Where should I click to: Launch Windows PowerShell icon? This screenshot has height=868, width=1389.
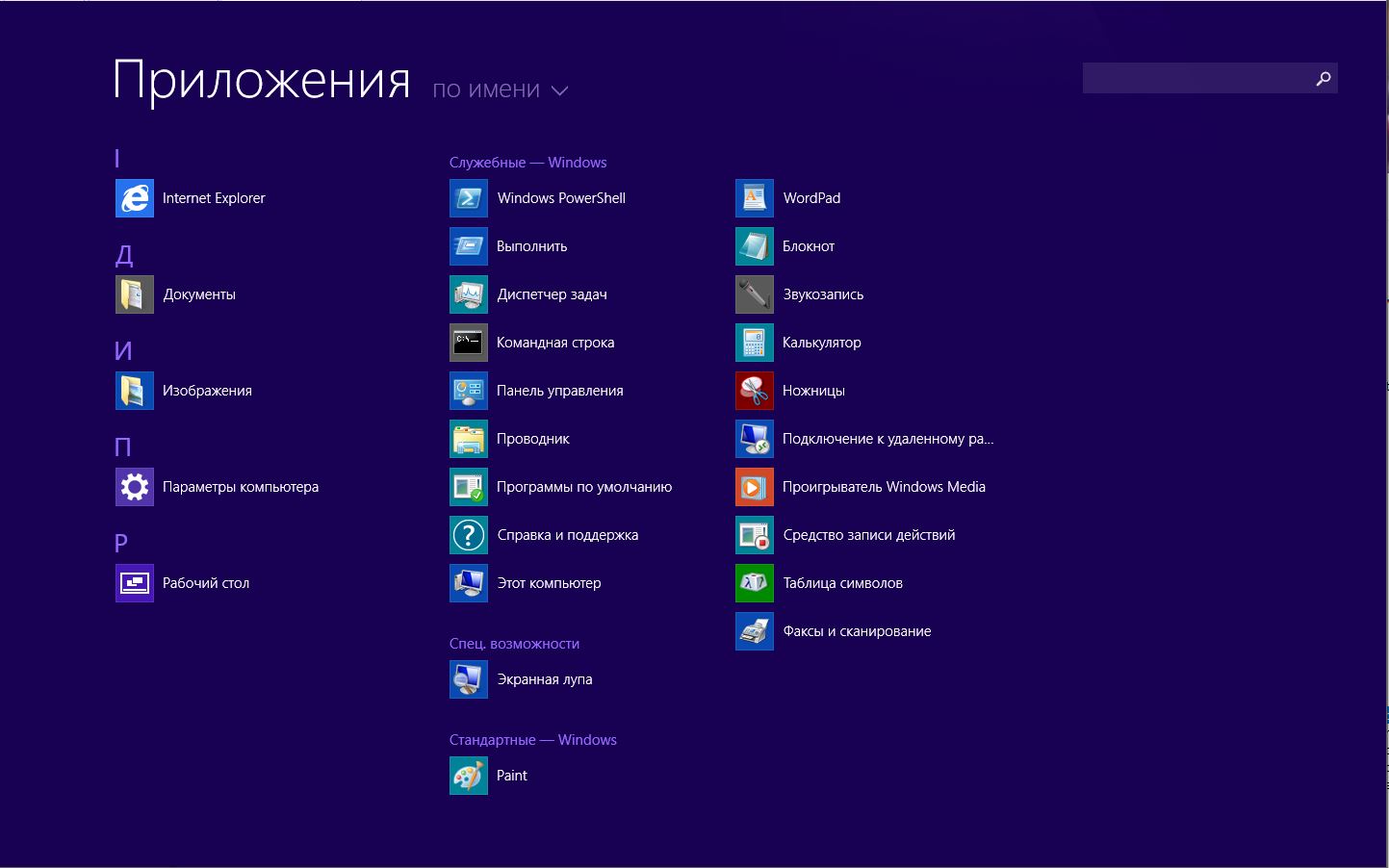point(469,198)
